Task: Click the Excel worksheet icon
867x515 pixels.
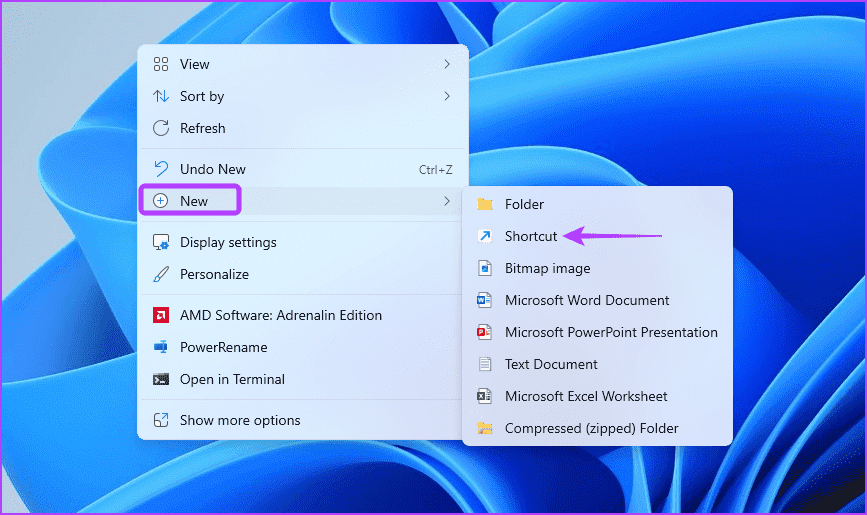Action: (484, 396)
